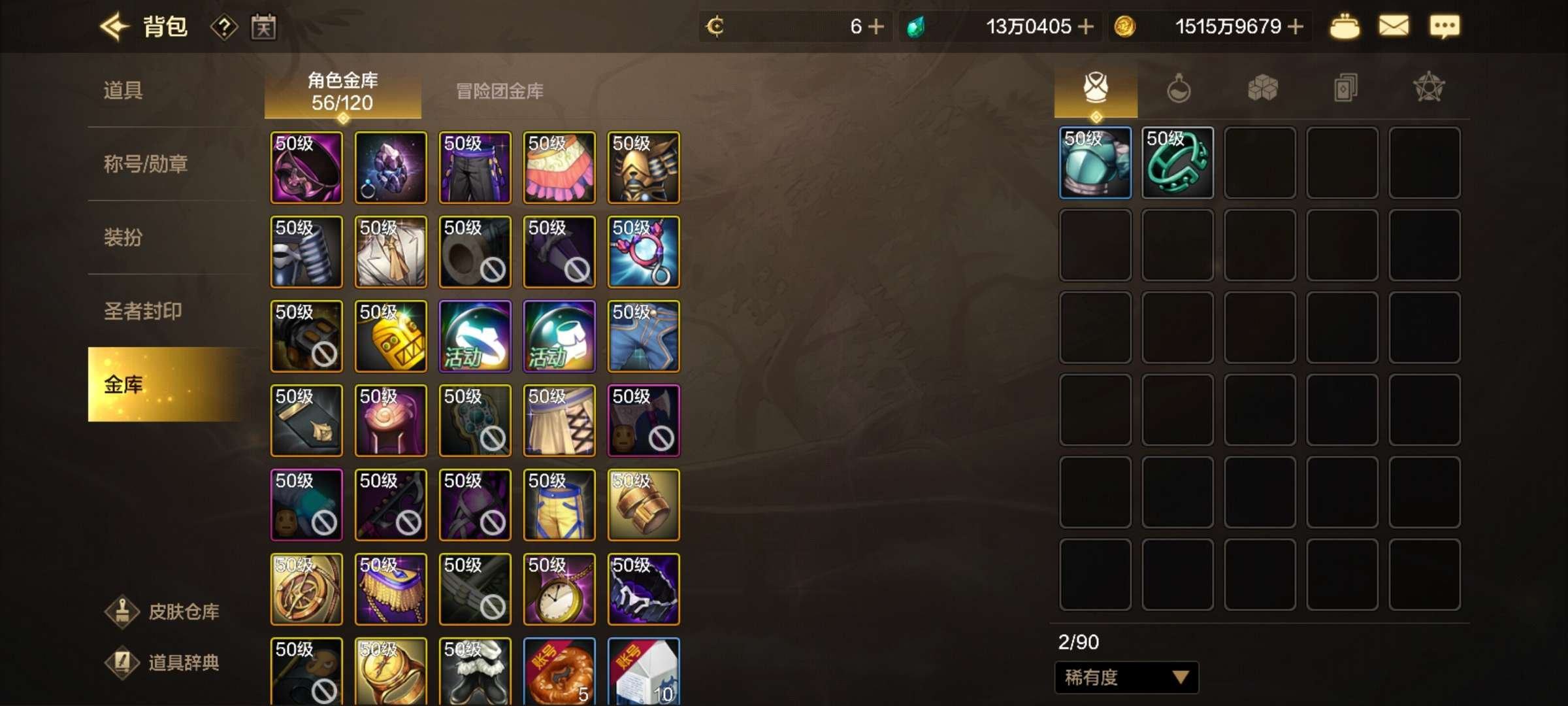Switch to the 冒险团金库 tab
Screen dimensions: 1568x706
pos(500,91)
